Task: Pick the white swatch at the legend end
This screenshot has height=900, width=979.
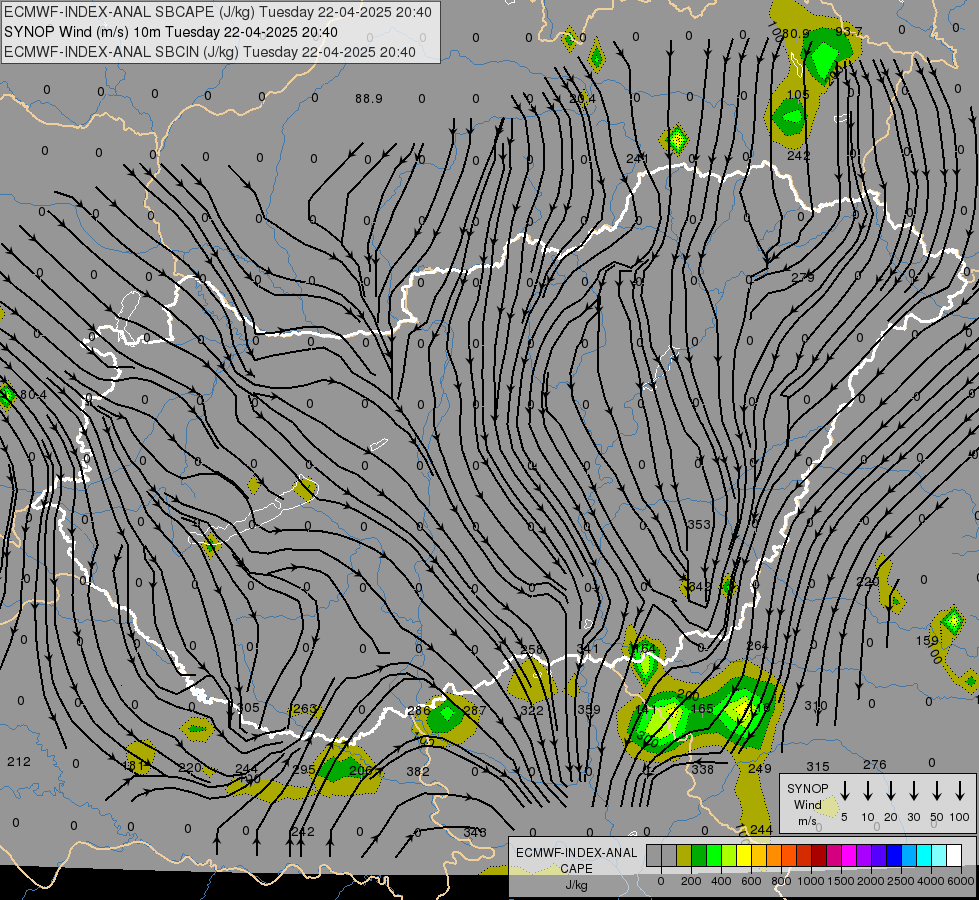Action: (954, 856)
